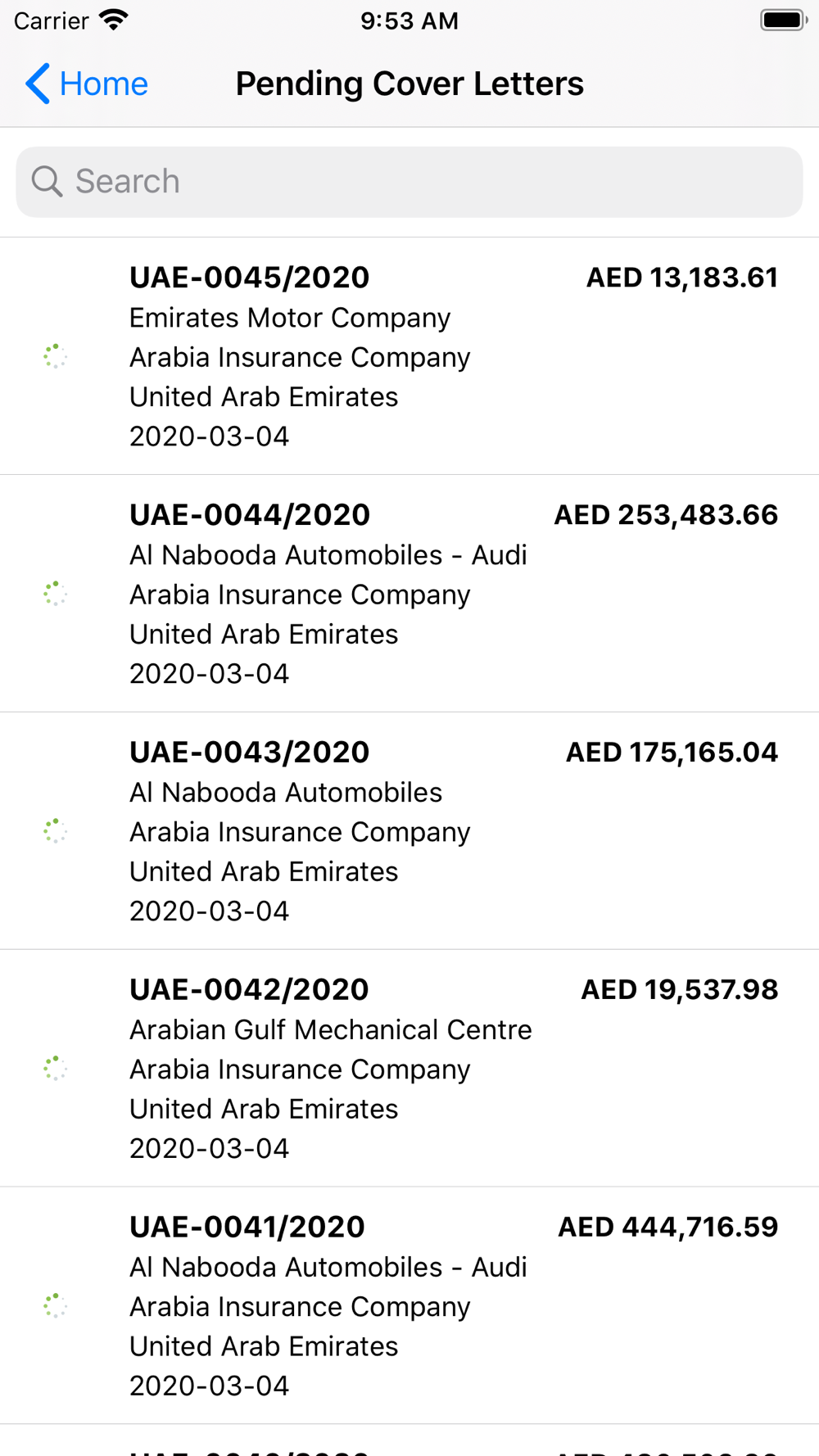Tap the AED 253,483.66 amount
819x1456 pixels.
pyautogui.click(x=666, y=515)
